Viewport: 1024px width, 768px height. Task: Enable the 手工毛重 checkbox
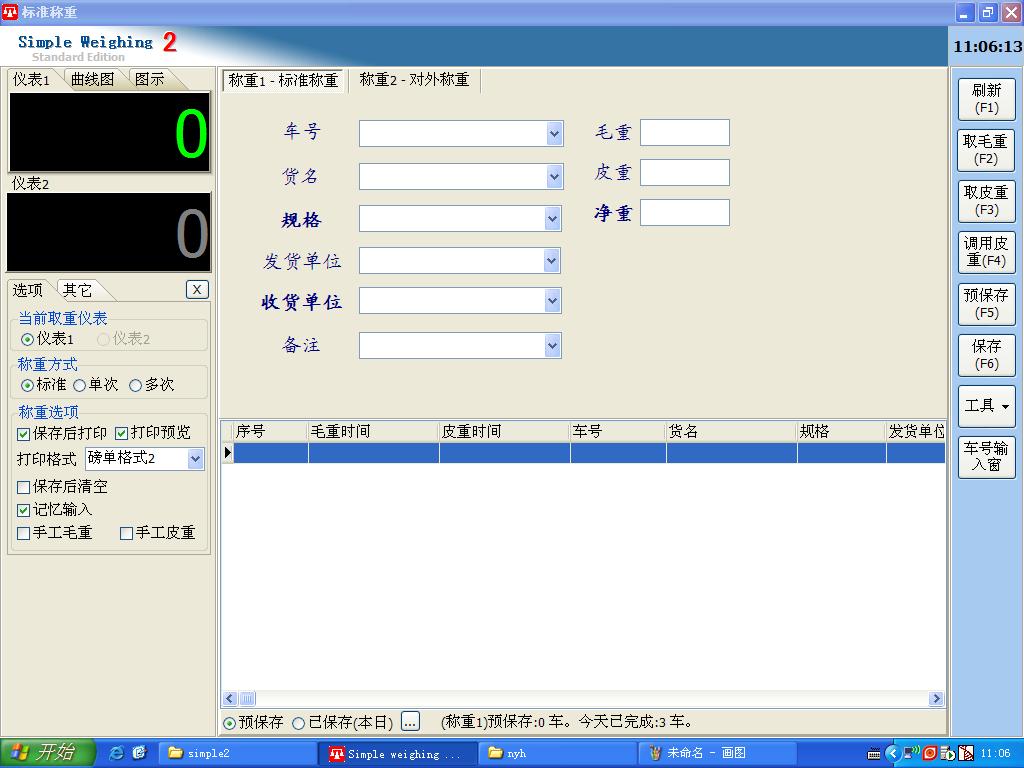click(24, 534)
